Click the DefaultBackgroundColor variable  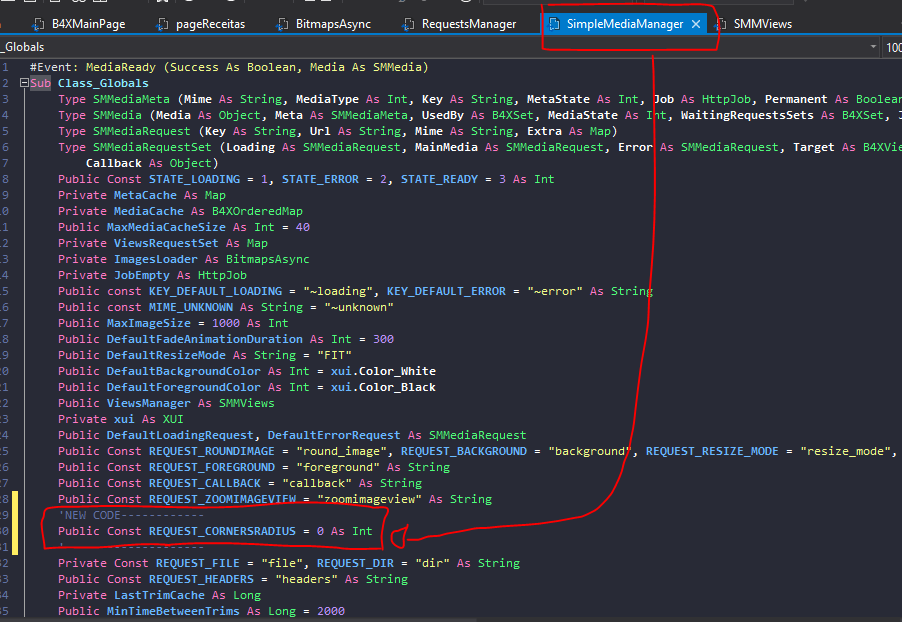pos(184,371)
